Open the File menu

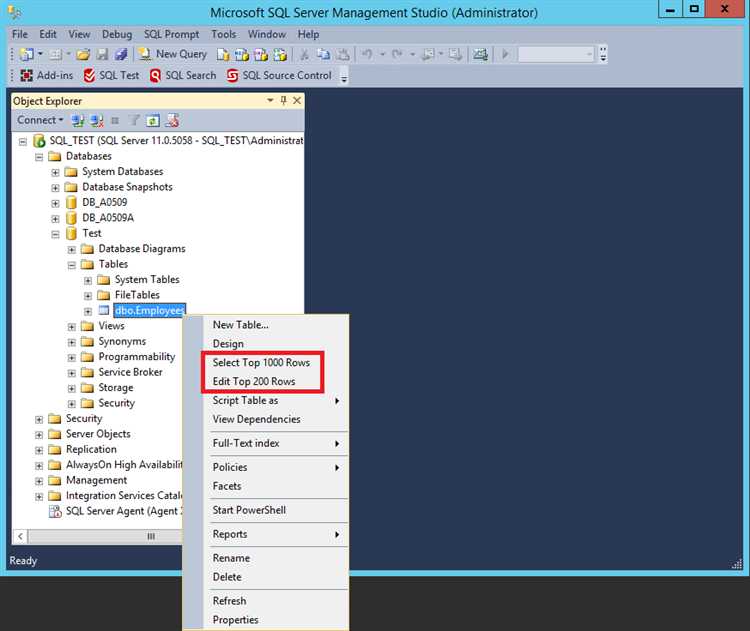20,34
